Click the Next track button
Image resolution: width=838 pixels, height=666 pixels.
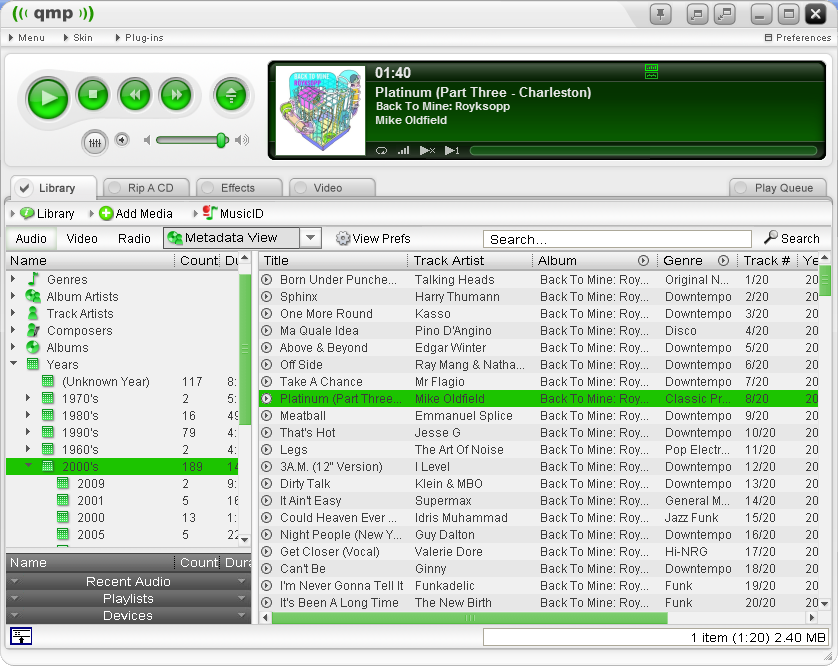(176, 95)
